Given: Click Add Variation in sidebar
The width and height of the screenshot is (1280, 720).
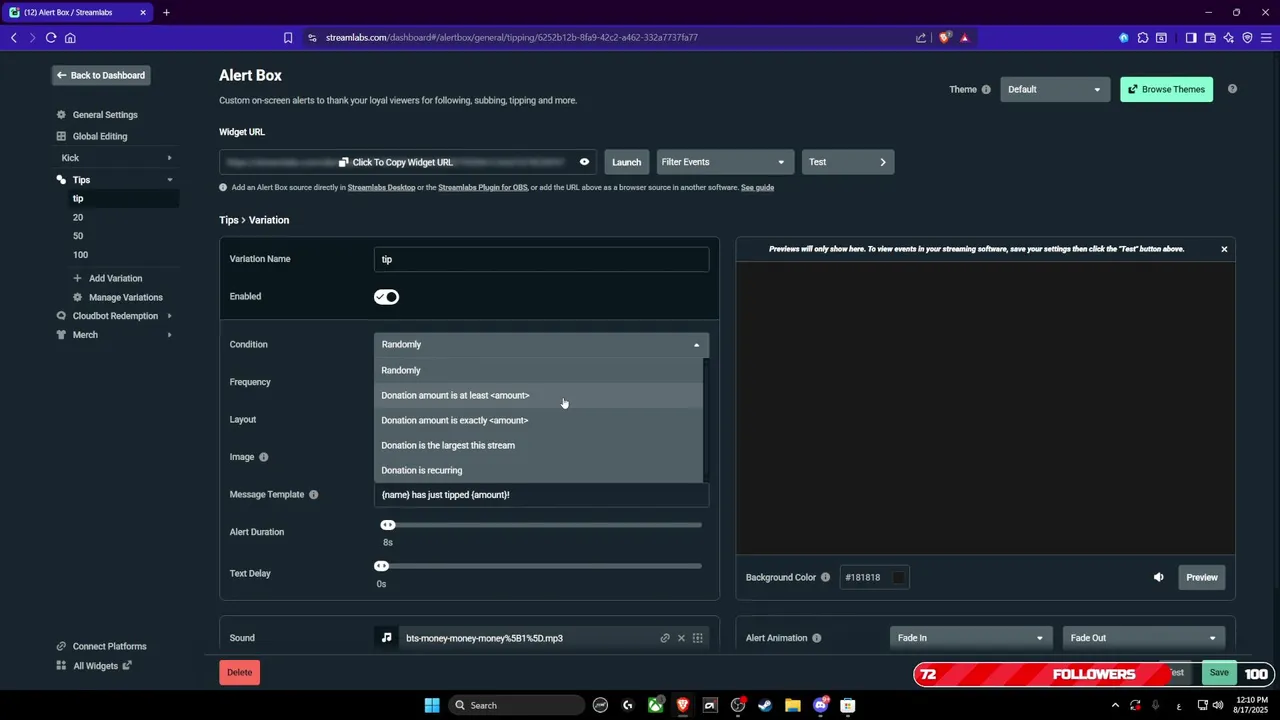Looking at the screenshot, I should (x=115, y=278).
